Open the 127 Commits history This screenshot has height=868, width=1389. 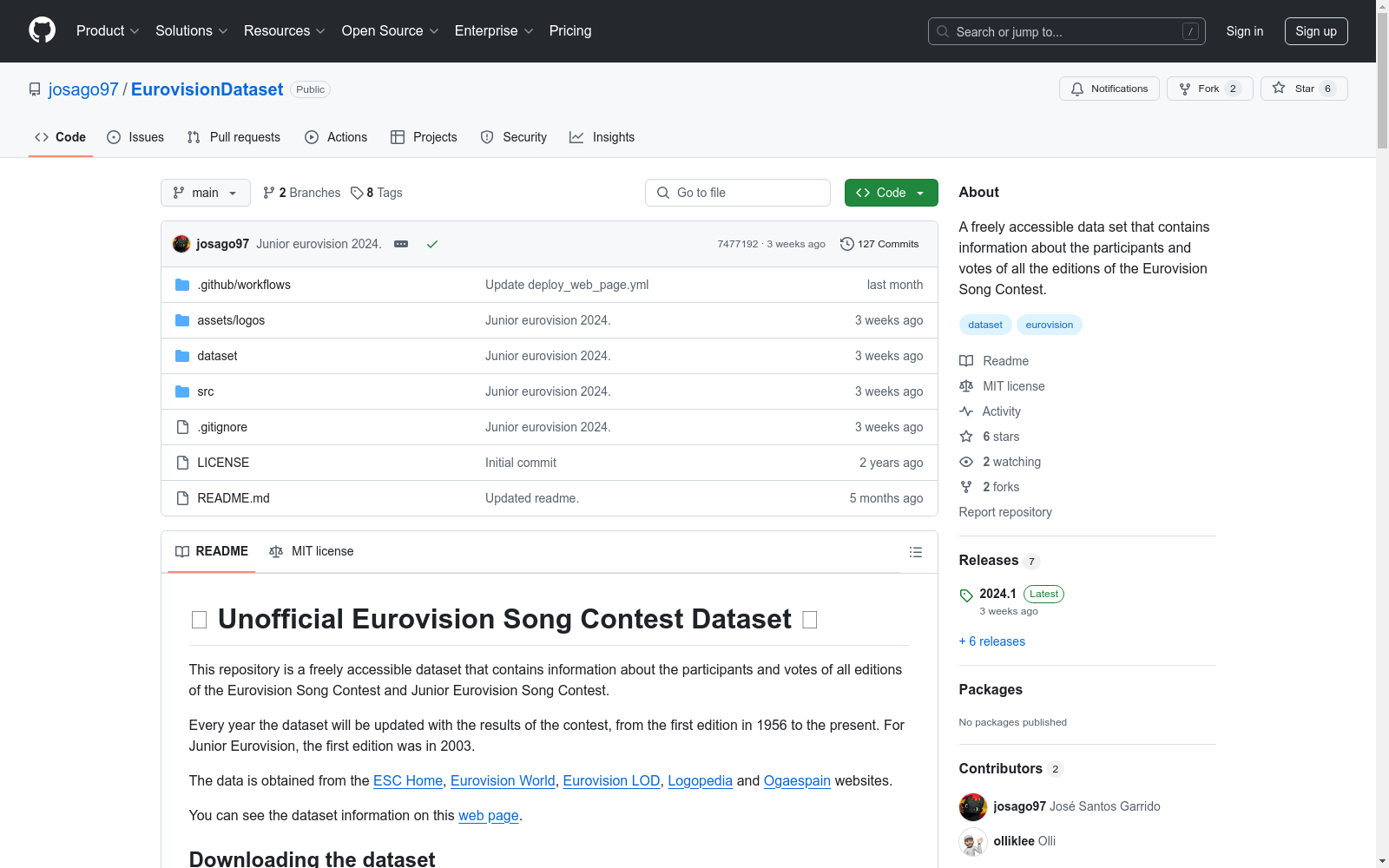tap(879, 244)
